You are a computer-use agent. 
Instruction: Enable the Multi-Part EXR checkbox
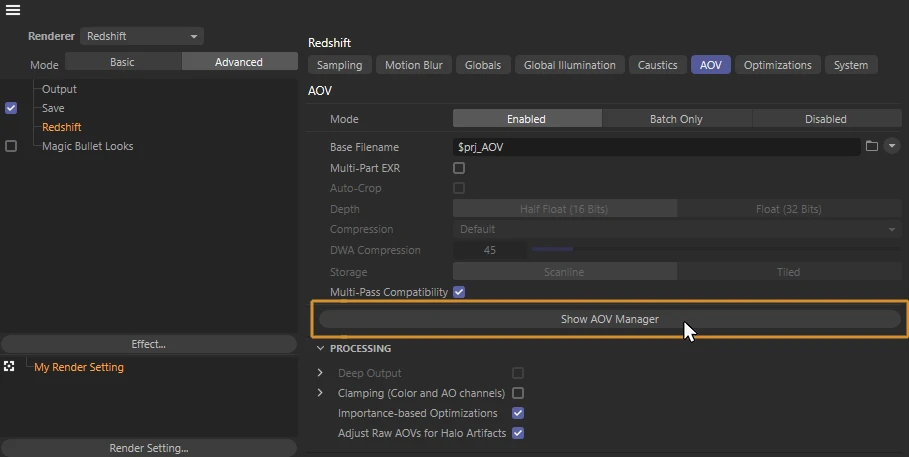coord(459,168)
